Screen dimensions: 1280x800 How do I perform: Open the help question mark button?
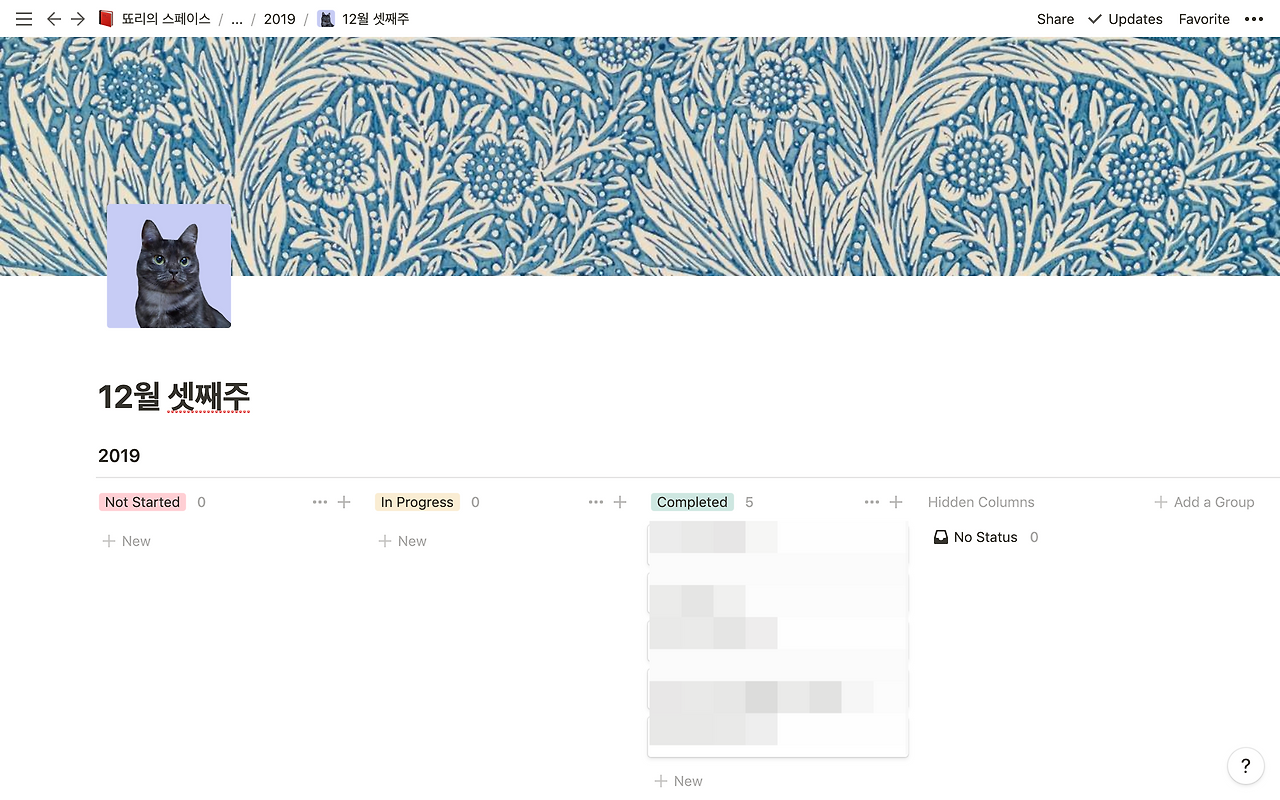1245,766
